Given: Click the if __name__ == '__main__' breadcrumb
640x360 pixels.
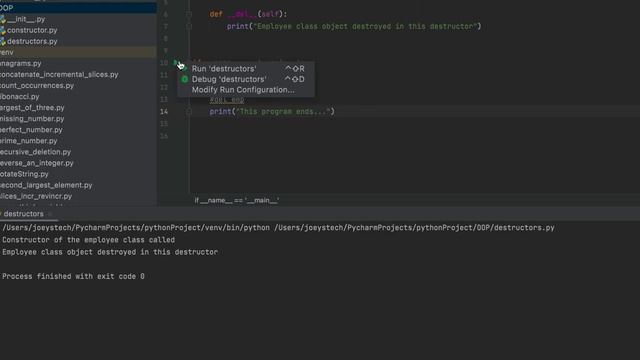Looking at the screenshot, I should 237,200.
